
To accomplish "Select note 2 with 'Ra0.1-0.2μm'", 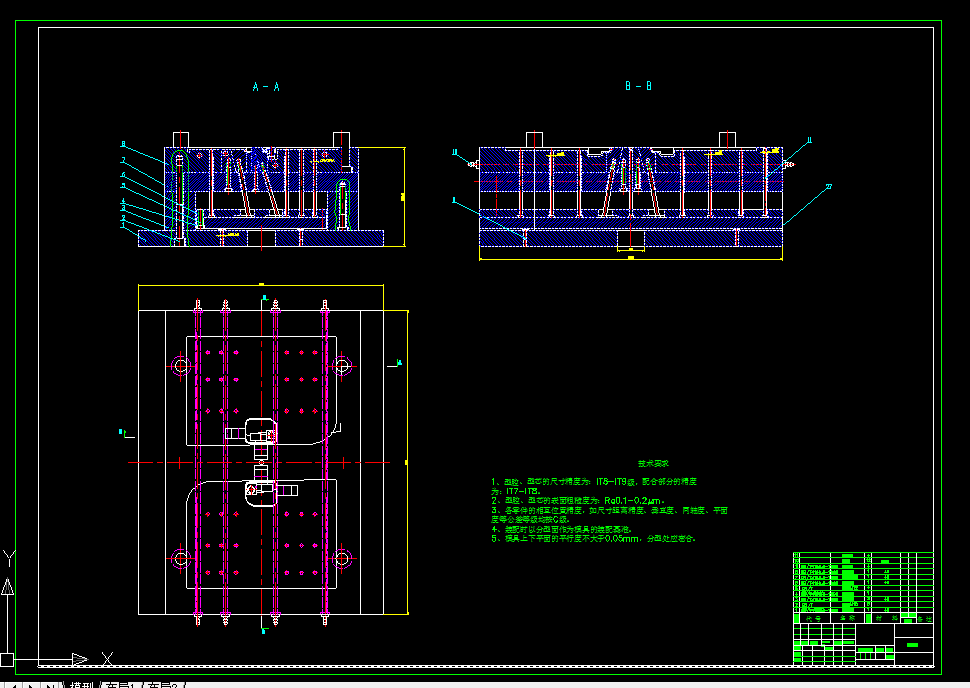I will pos(578,501).
